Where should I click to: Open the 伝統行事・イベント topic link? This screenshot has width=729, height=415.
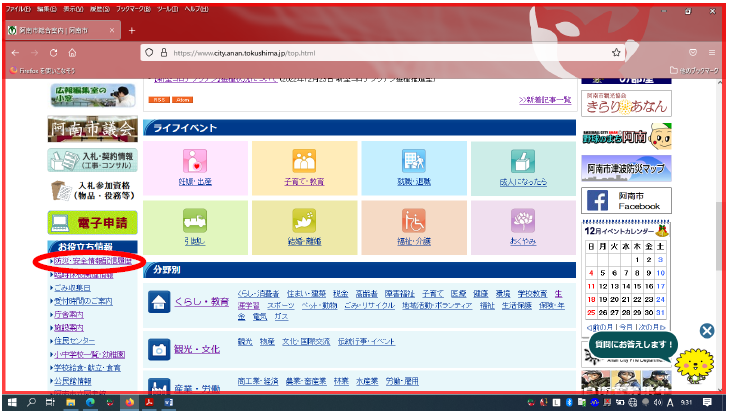click(366, 342)
